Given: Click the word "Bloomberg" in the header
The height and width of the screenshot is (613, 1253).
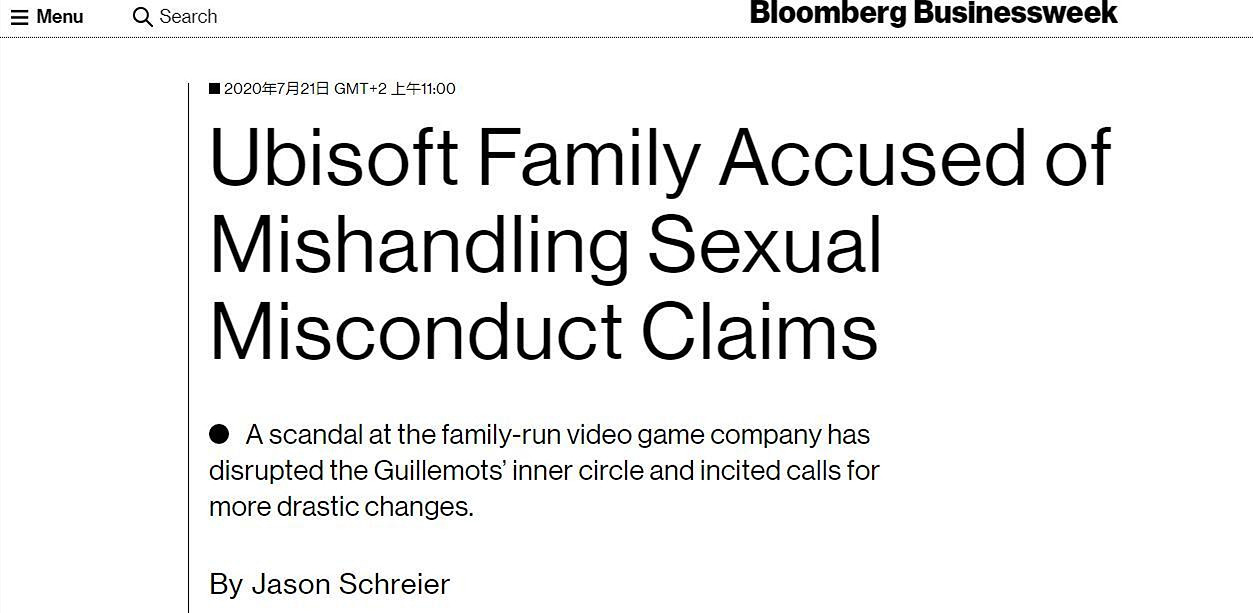Looking at the screenshot, I should (x=828, y=14).
